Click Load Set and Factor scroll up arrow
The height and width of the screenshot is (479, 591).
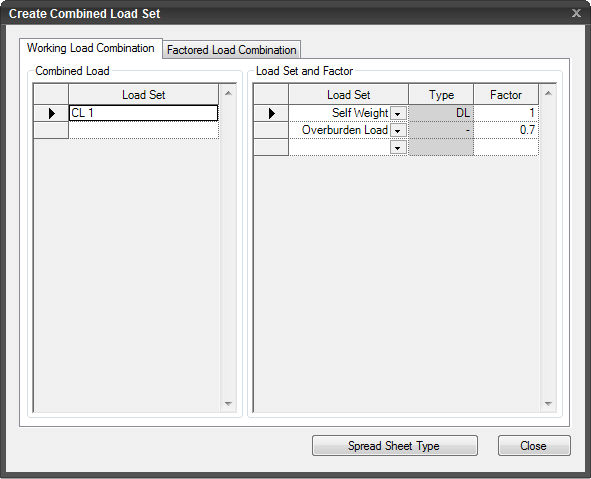(548, 93)
